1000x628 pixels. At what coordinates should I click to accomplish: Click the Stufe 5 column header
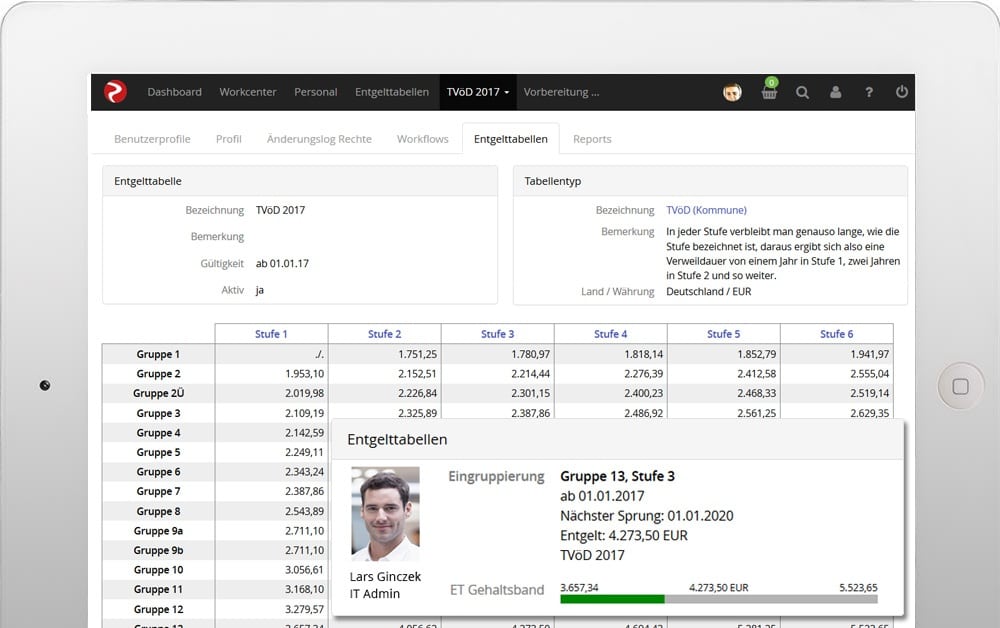(x=723, y=334)
